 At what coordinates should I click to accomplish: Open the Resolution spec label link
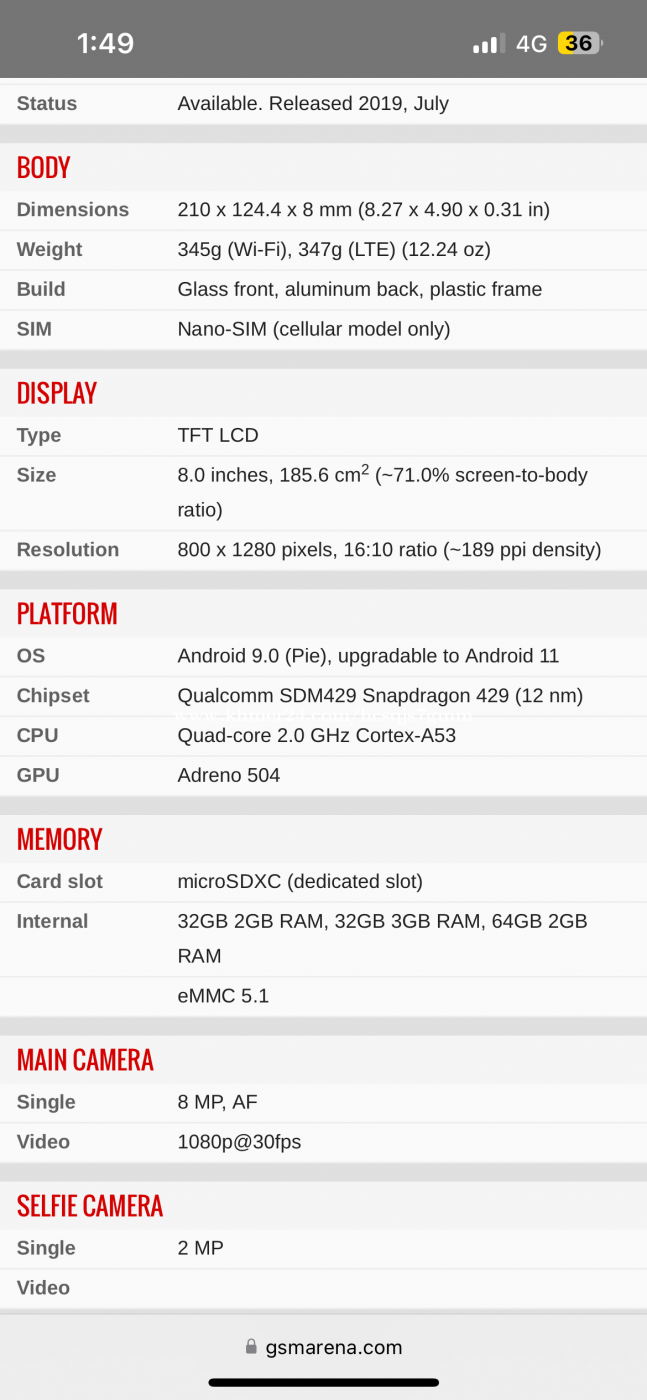pos(68,549)
